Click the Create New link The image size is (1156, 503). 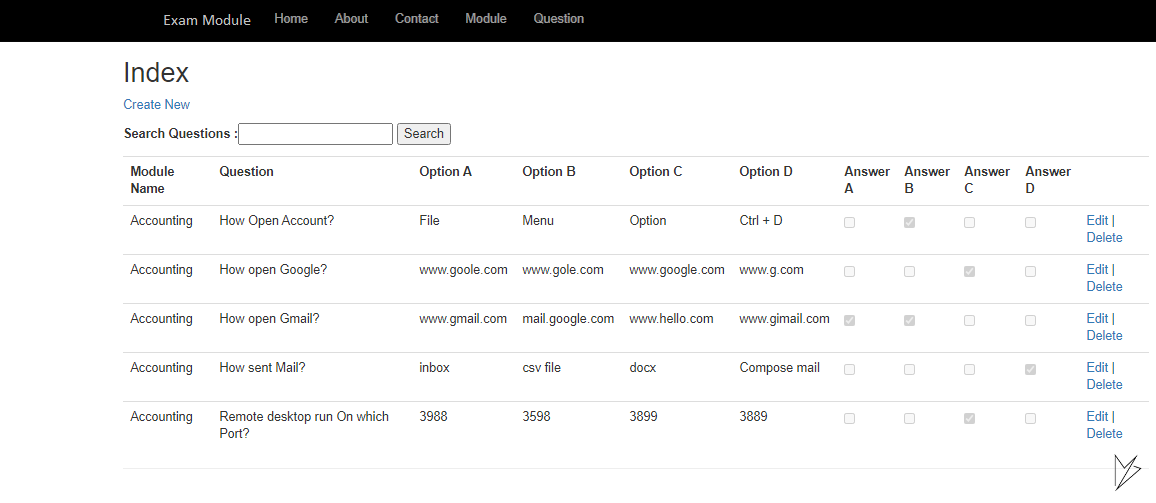tap(156, 105)
